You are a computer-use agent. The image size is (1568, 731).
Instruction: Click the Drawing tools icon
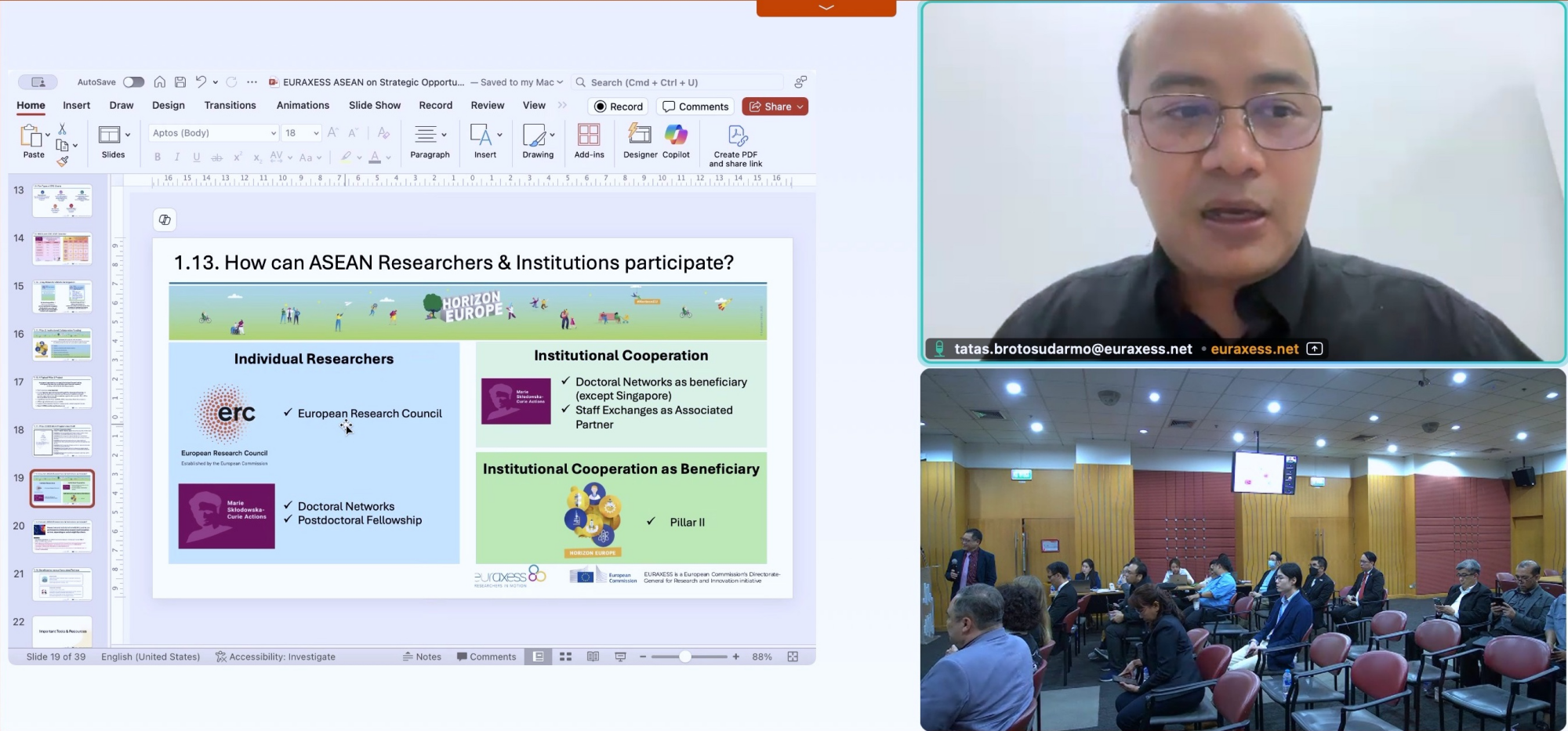click(535, 136)
